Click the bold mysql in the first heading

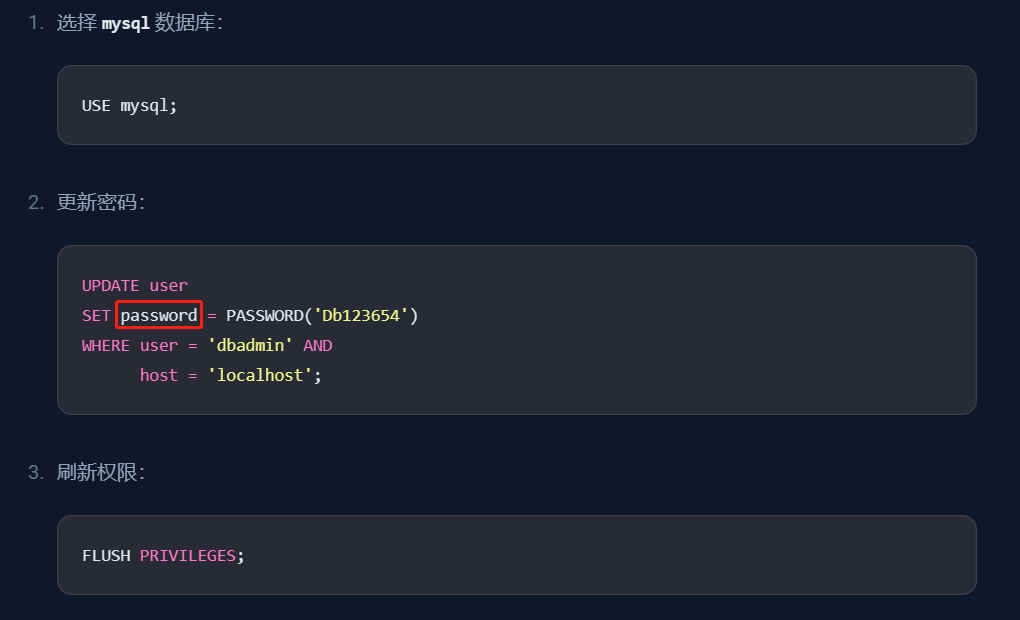[x=125, y=23]
